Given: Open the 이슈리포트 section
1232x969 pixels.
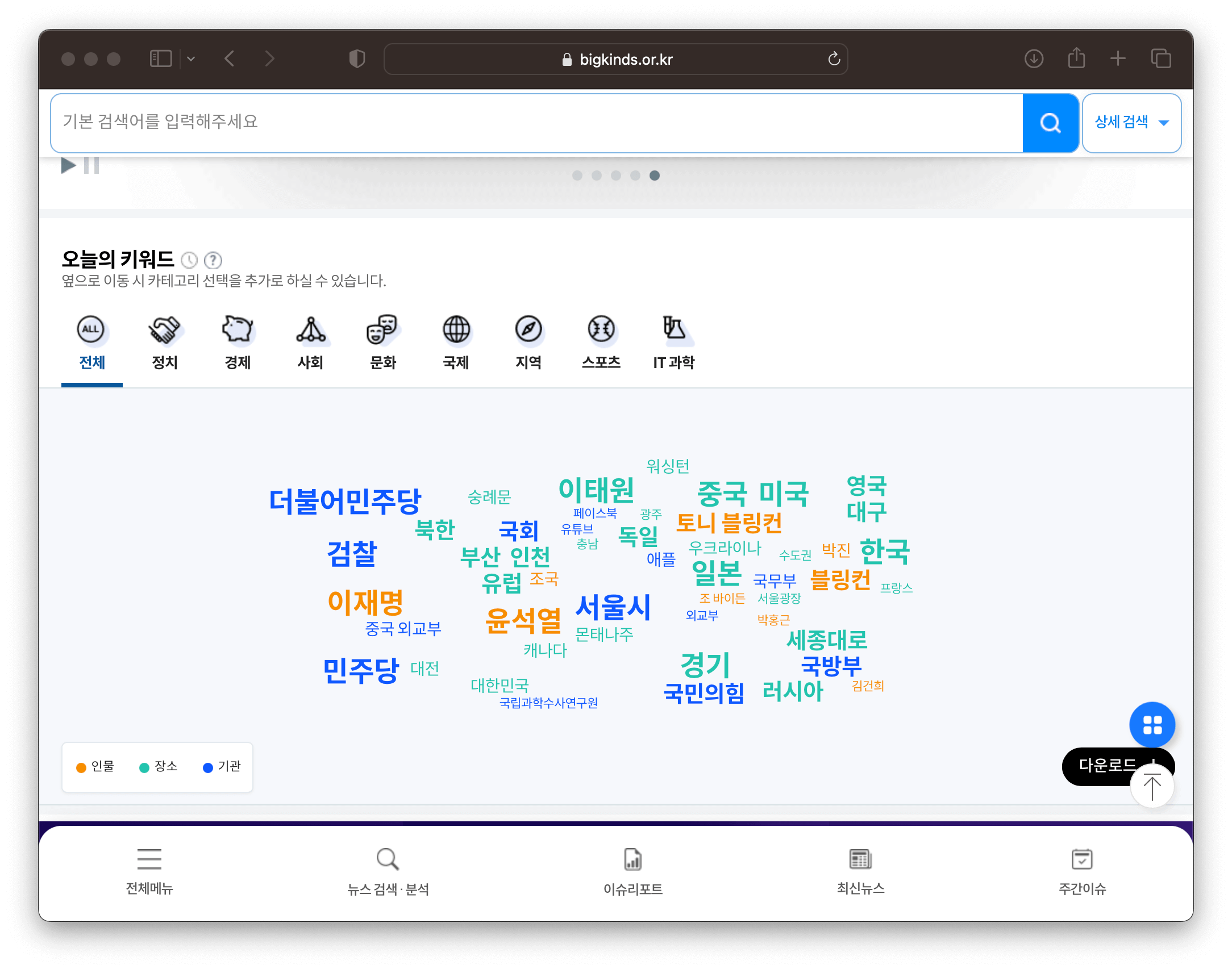Looking at the screenshot, I should 632,873.
